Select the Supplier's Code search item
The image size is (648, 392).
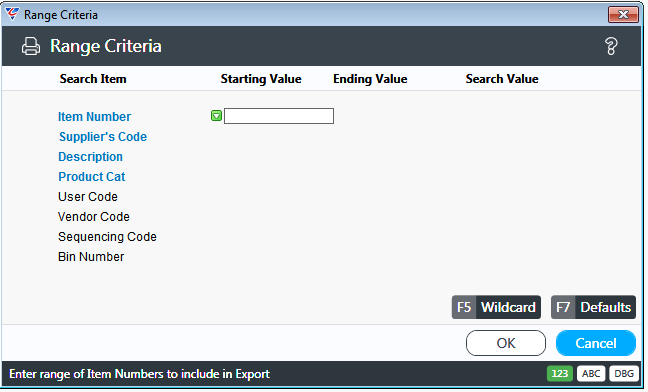(103, 137)
